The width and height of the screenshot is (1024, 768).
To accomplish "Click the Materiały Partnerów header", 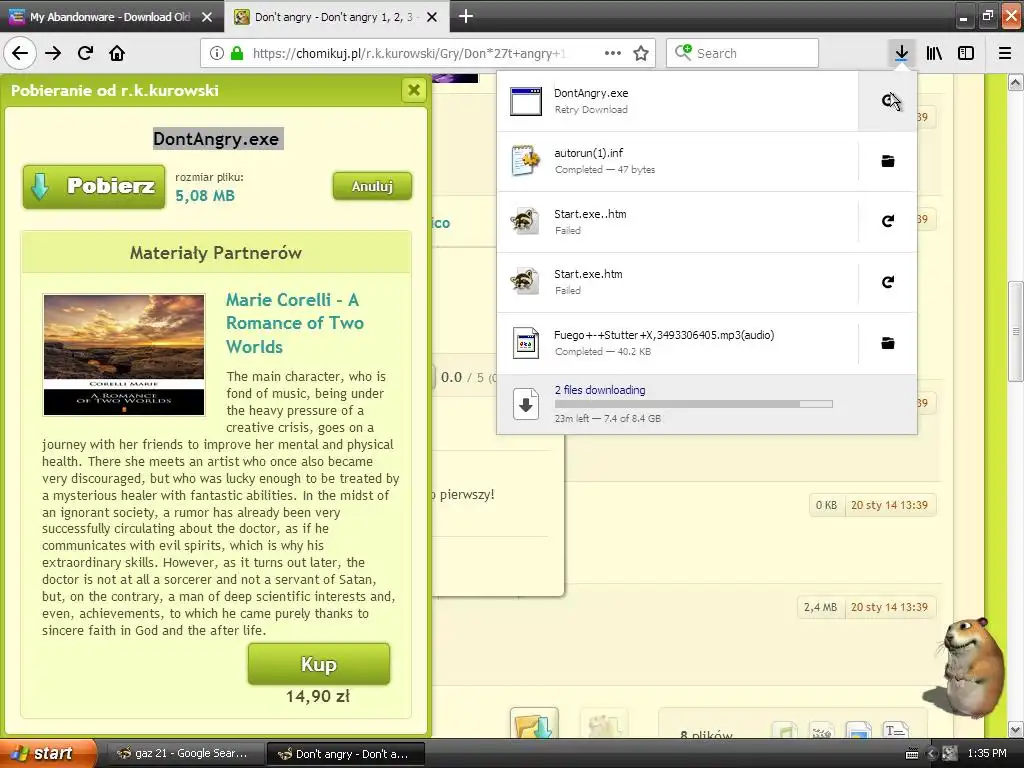I will tap(216, 253).
